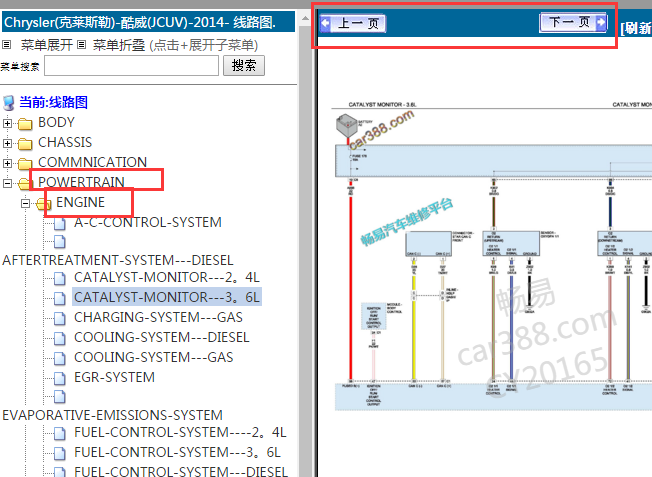Click the CATALYST MONITOR - 3.6L diagram title

point(382,104)
